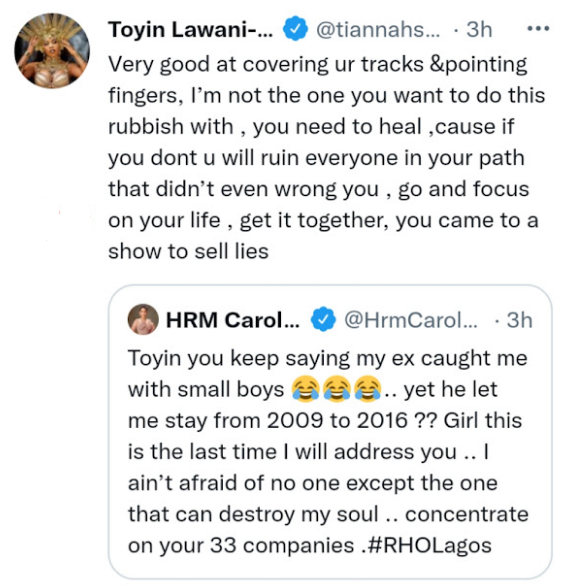Screen dimensions: 571x588
Task: Click the 'that can destroy my soul' line
Action: [x=328, y=514]
